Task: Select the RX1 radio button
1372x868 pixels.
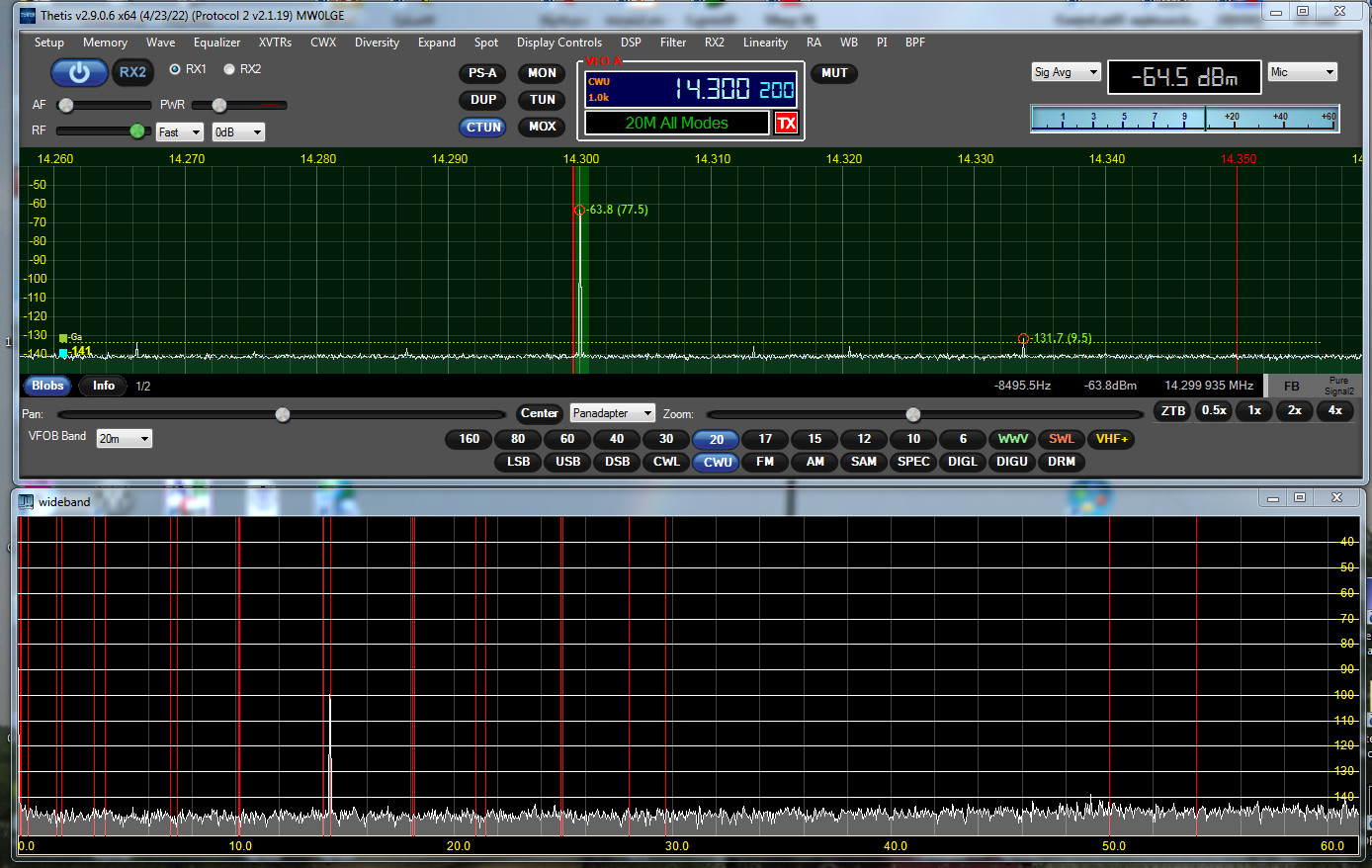Action: 175,69
